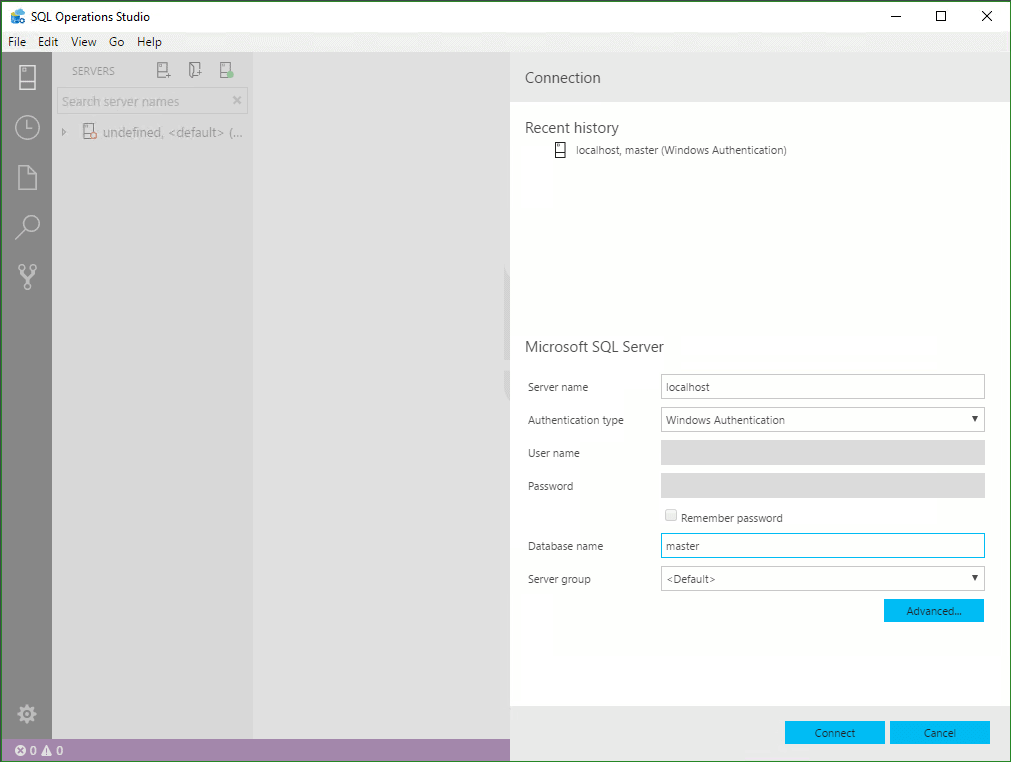Screen dimensions: 1011x762
Task: Tick the Remember password checkbox
Action: (x=671, y=515)
